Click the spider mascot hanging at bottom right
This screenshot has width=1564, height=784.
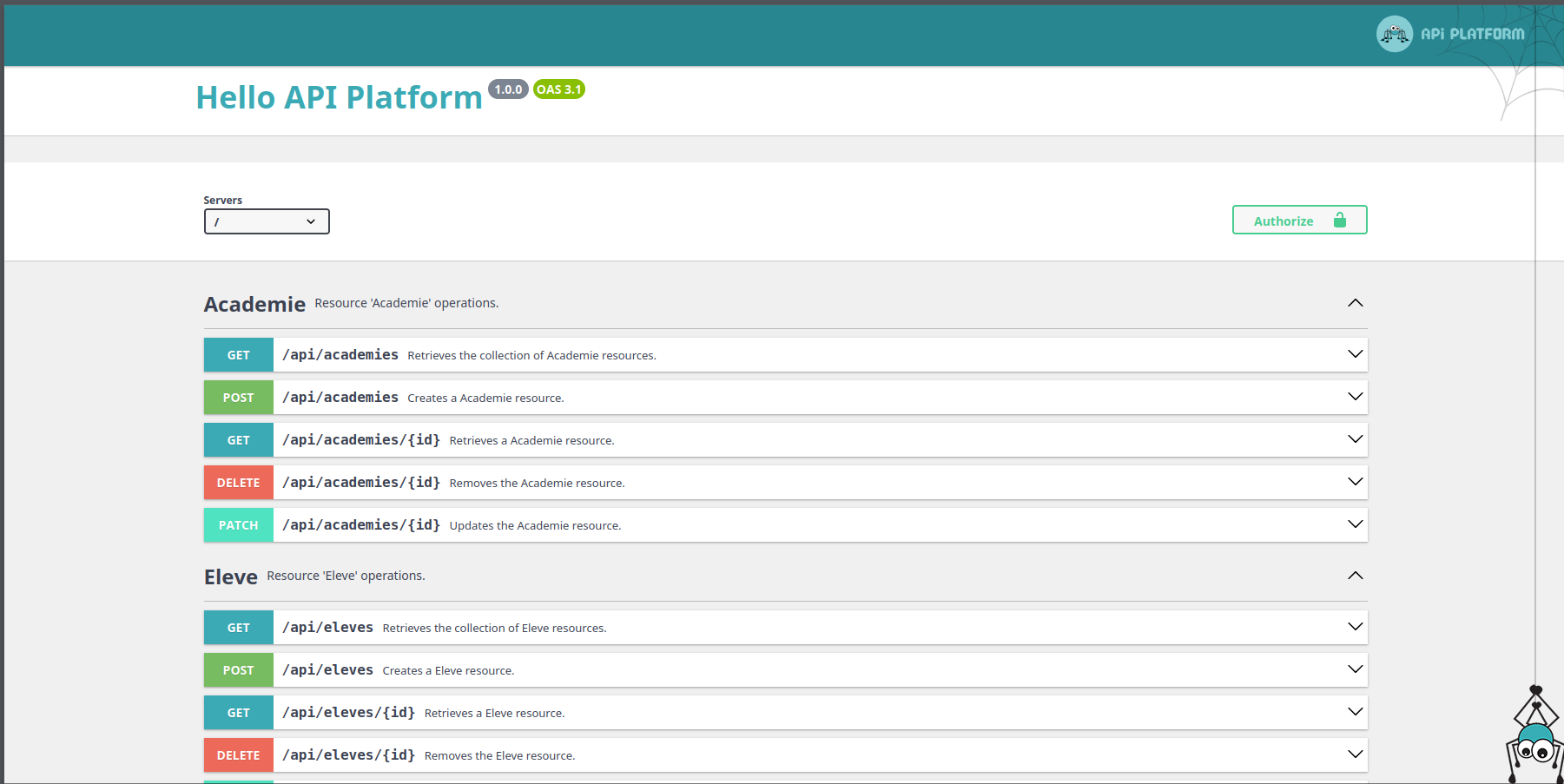point(1534,742)
